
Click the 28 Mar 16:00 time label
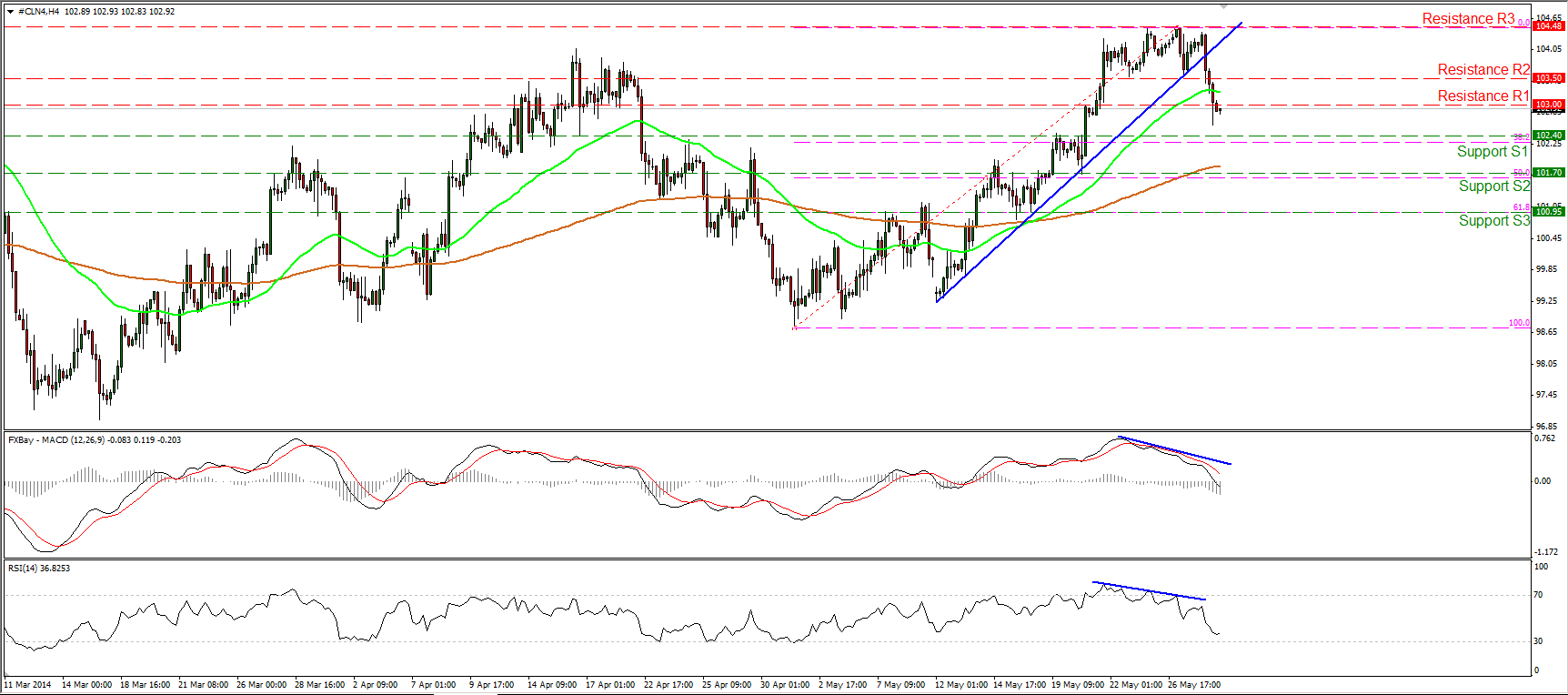pos(319,685)
